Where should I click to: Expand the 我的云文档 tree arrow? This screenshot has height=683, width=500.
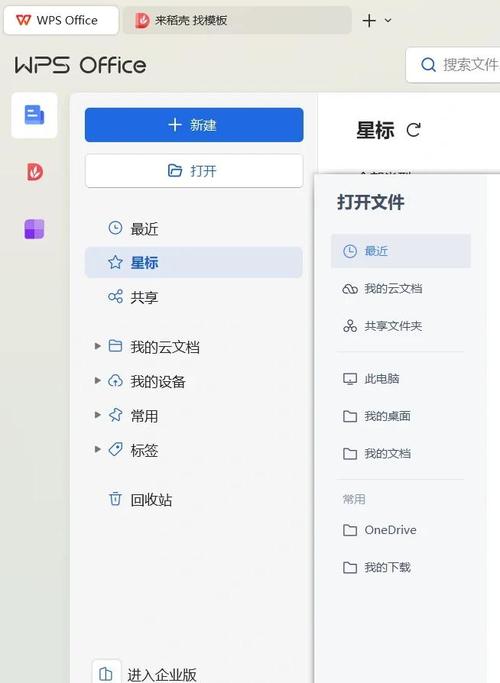(98, 346)
